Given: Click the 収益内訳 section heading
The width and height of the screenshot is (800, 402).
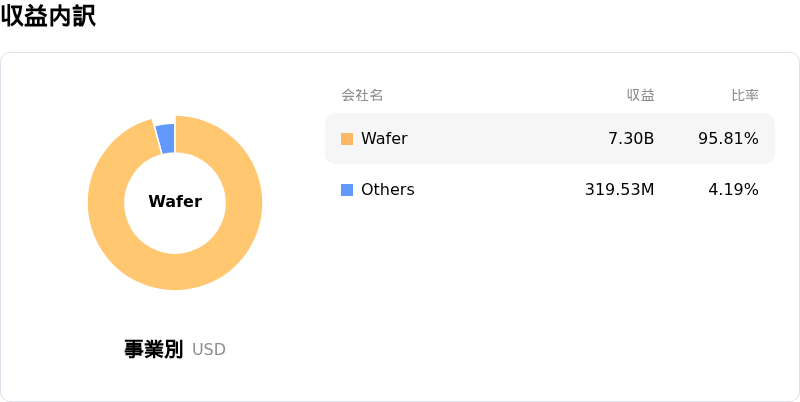Looking at the screenshot, I should tap(48, 17).
